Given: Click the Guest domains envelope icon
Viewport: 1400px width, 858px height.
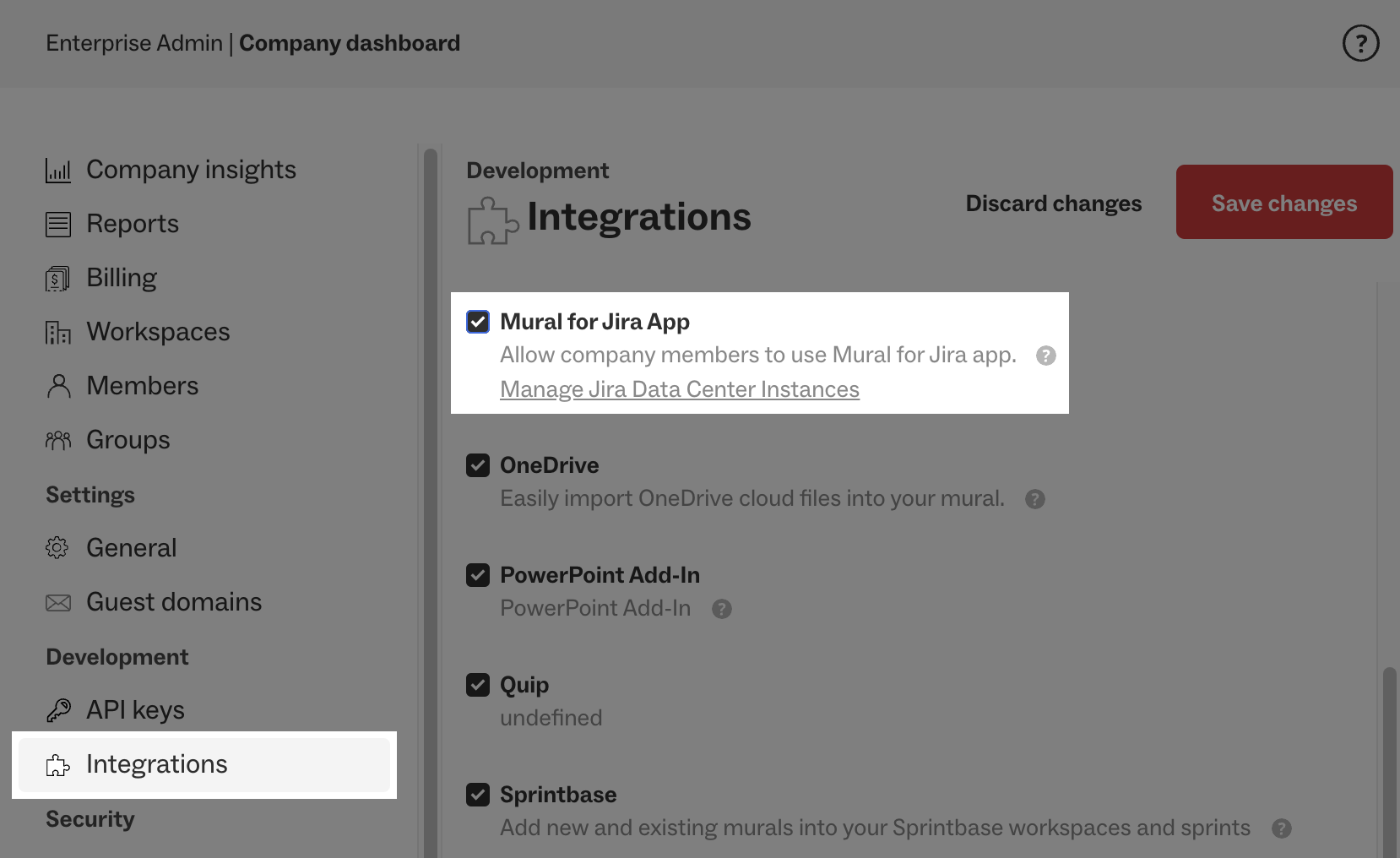Looking at the screenshot, I should 57,601.
